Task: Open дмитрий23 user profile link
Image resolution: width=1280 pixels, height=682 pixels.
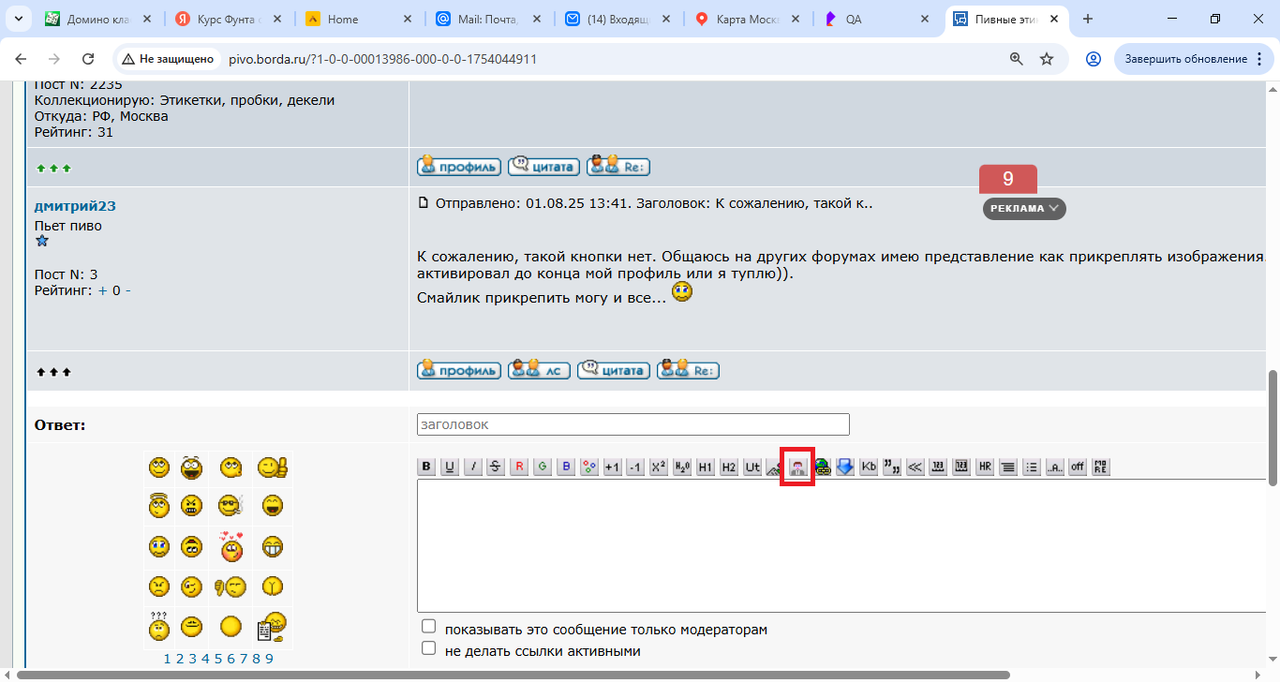Action: click(75, 206)
